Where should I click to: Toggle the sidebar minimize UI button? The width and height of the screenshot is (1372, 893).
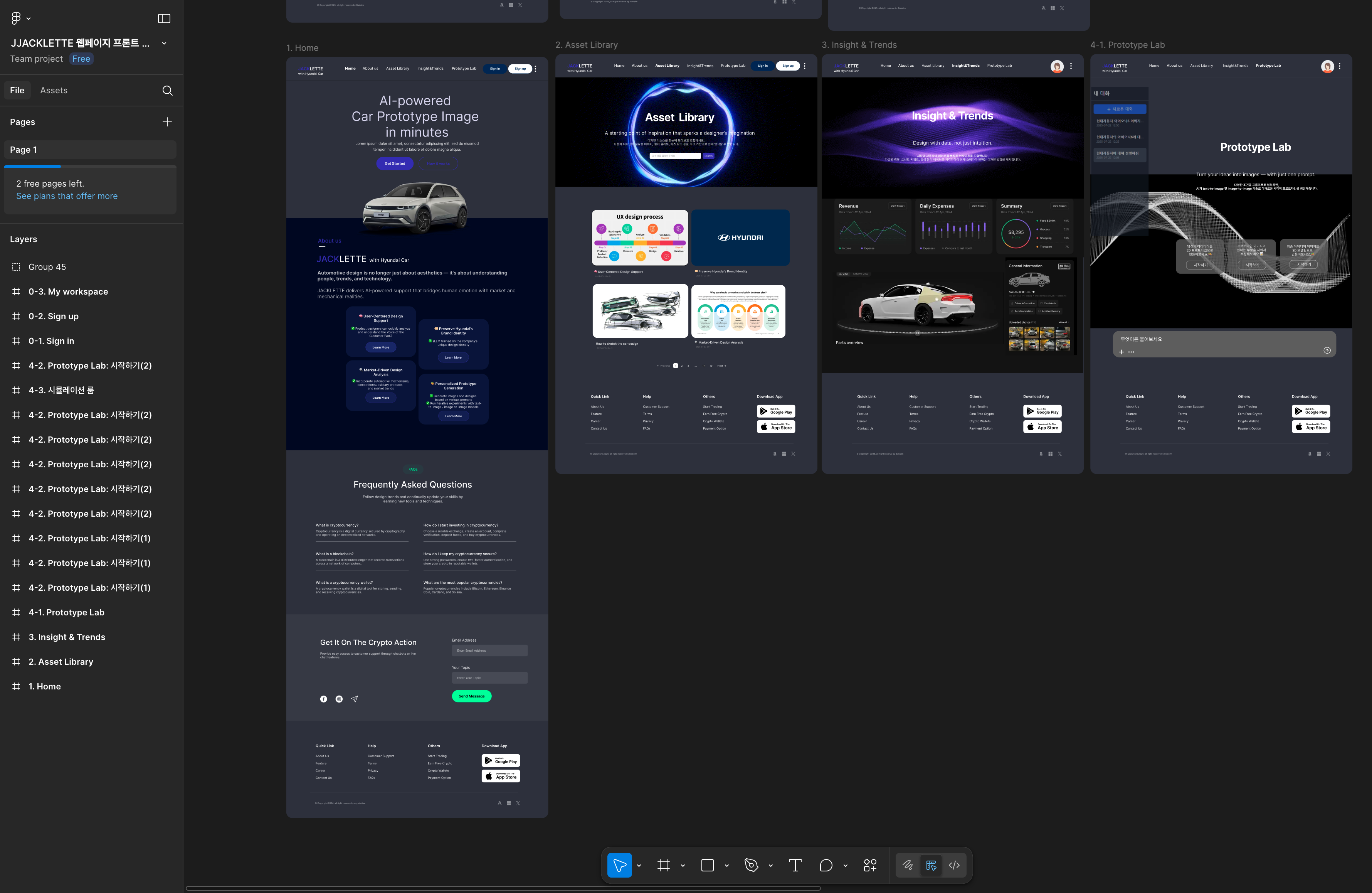164,19
